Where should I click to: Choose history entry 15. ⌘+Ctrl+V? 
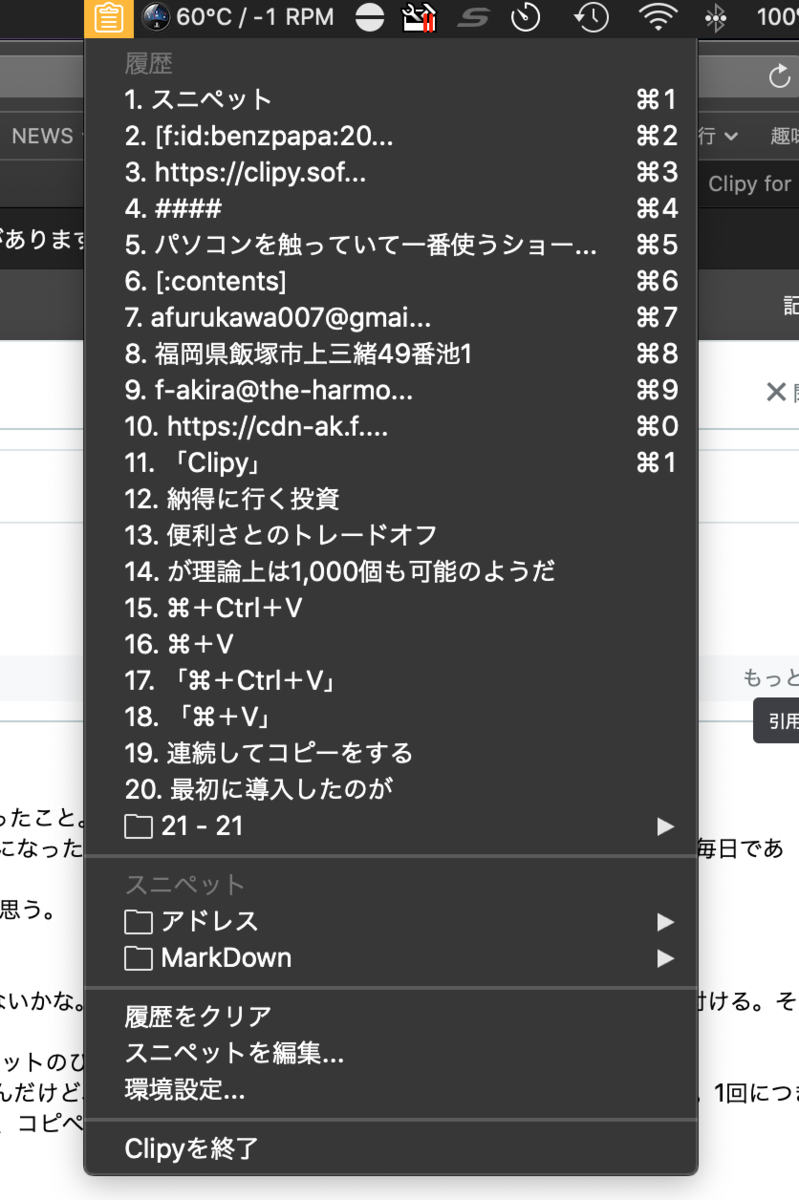(391, 608)
